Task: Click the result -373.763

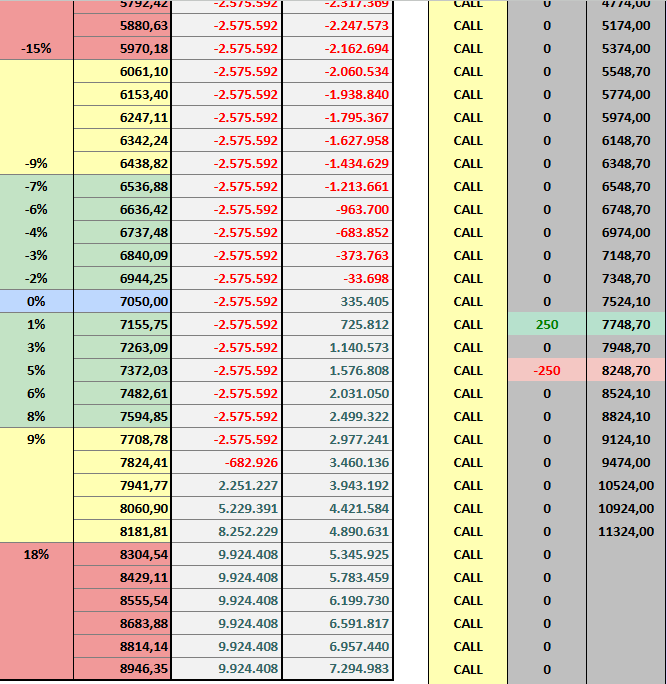Action: tap(338, 256)
